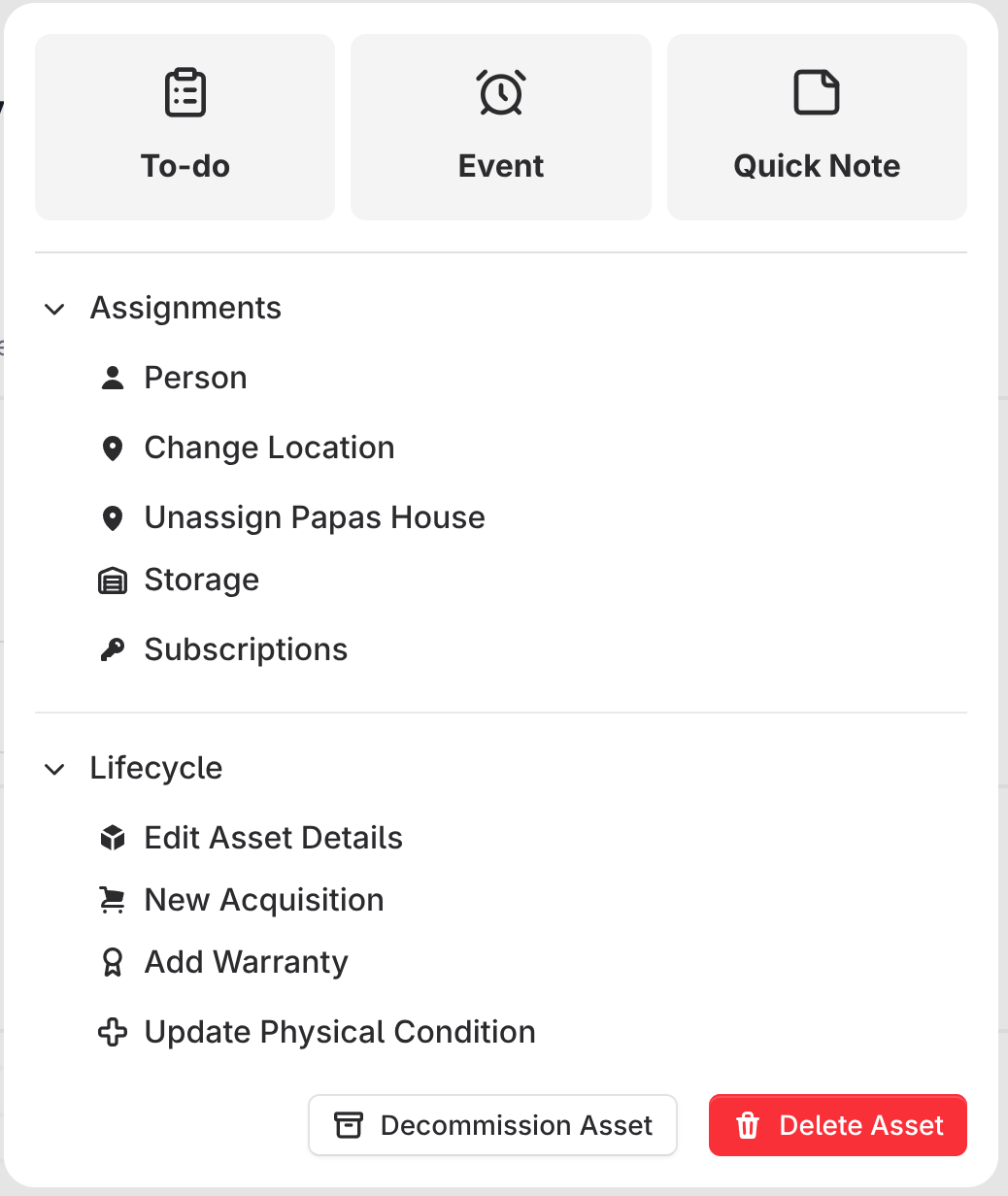Click the Delete Asset trash icon
This screenshot has height=1196, width=1008.
747,1126
